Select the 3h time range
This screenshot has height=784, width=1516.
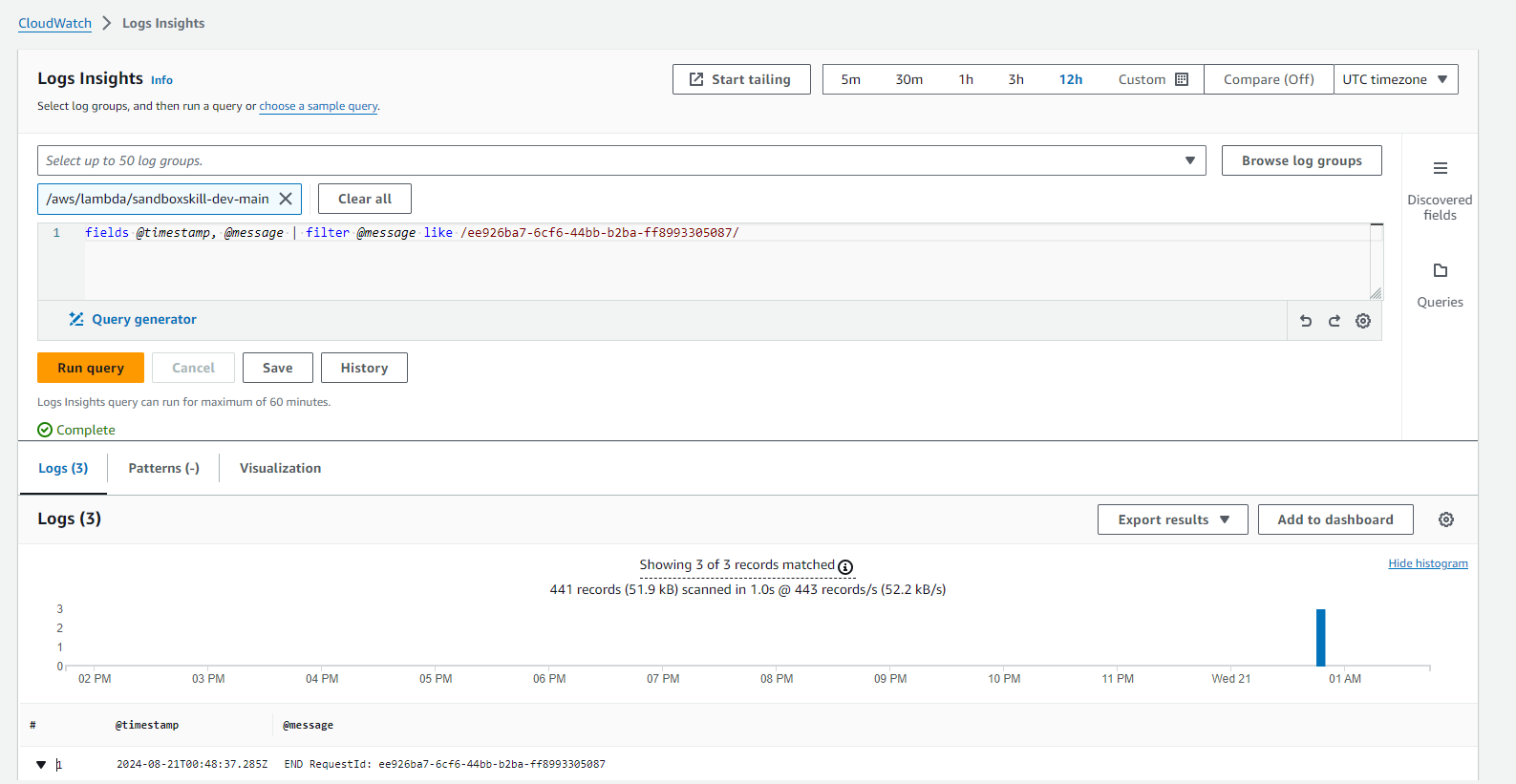[x=1015, y=79]
